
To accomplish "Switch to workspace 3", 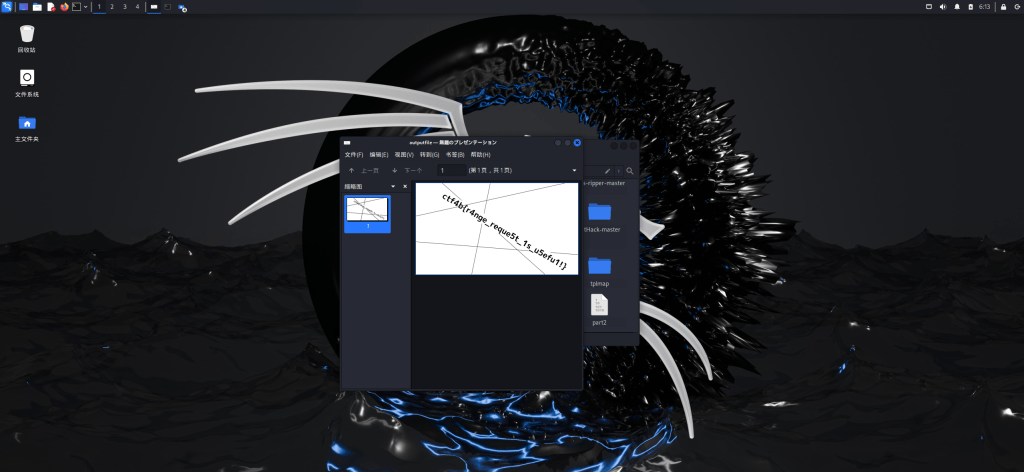I will (124, 7).
